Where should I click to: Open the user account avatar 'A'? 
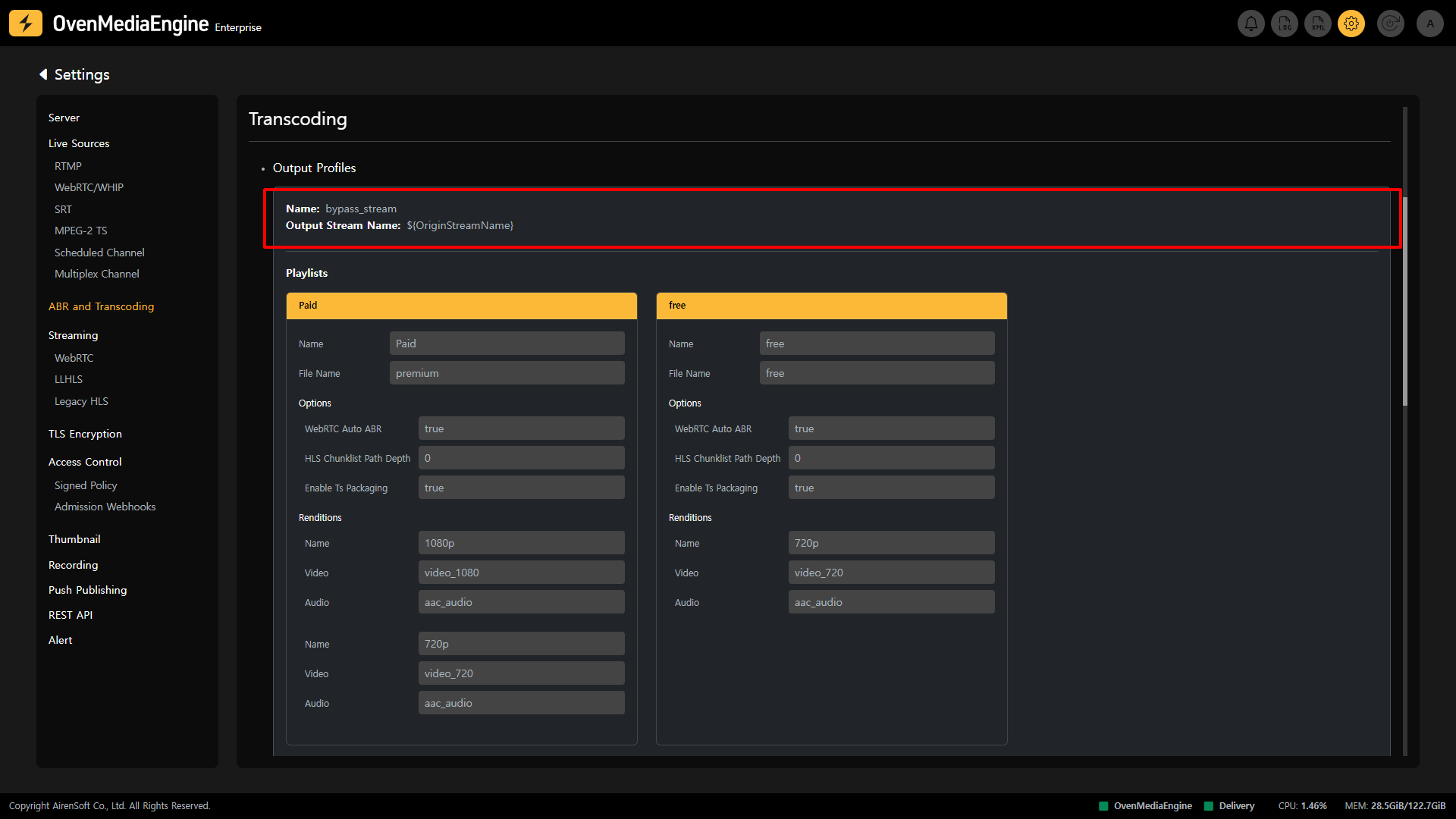tap(1430, 24)
